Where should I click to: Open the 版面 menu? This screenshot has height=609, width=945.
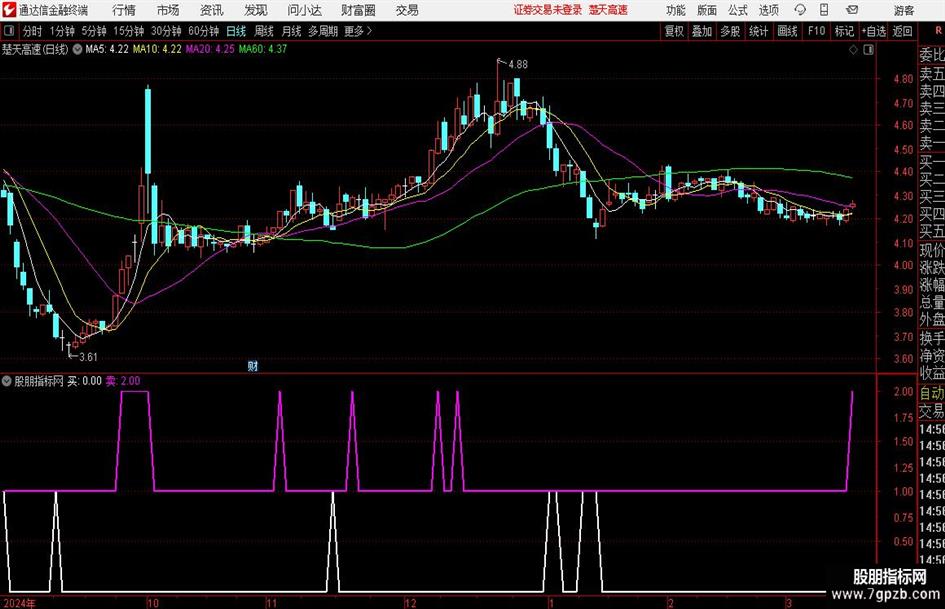point(707,10)
